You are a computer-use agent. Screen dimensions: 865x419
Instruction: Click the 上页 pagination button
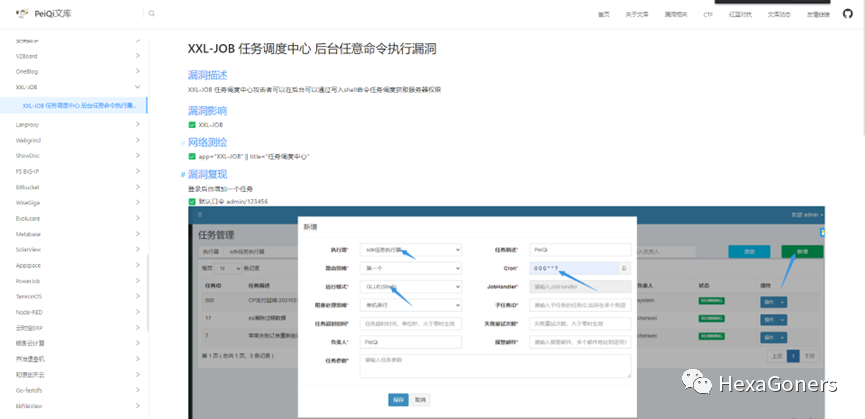777,356
